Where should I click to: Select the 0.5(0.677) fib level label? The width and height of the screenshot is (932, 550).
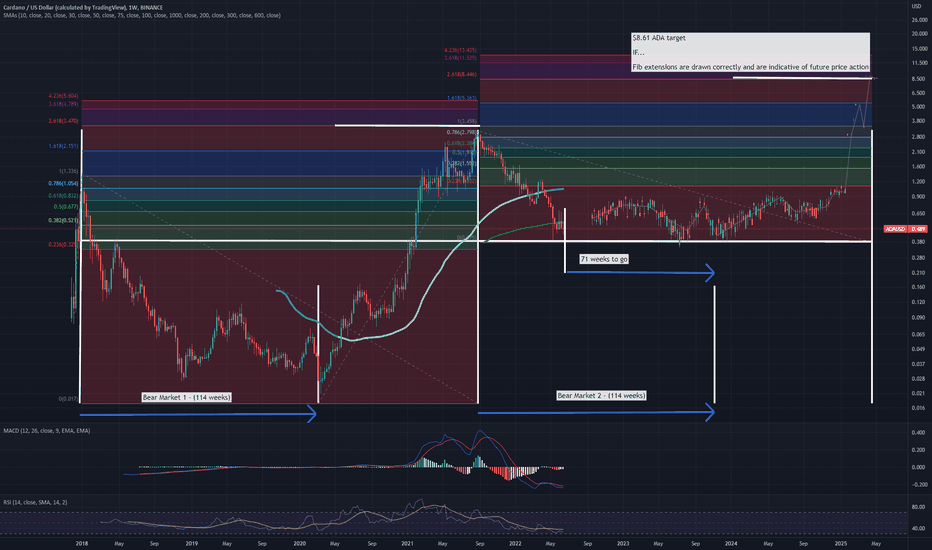coord(66,207)
